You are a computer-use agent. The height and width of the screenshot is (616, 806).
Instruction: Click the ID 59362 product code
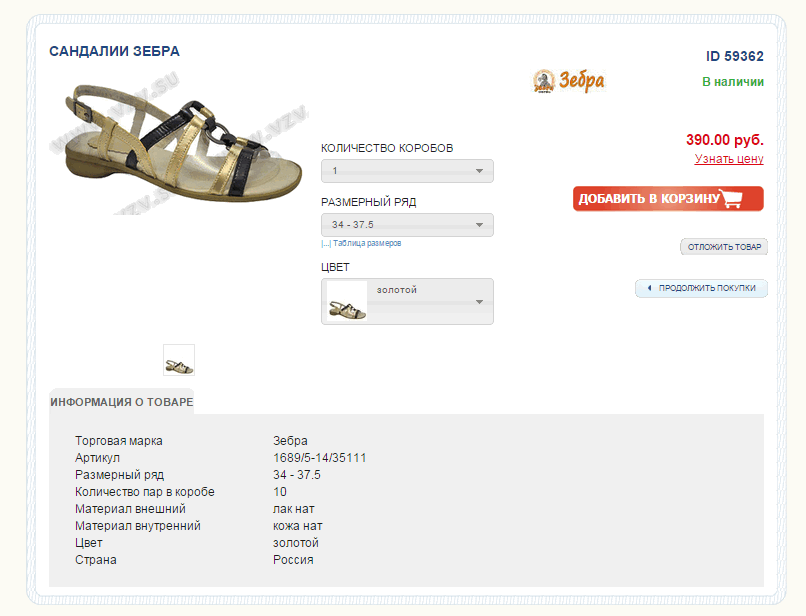click(x=735, y=56)
